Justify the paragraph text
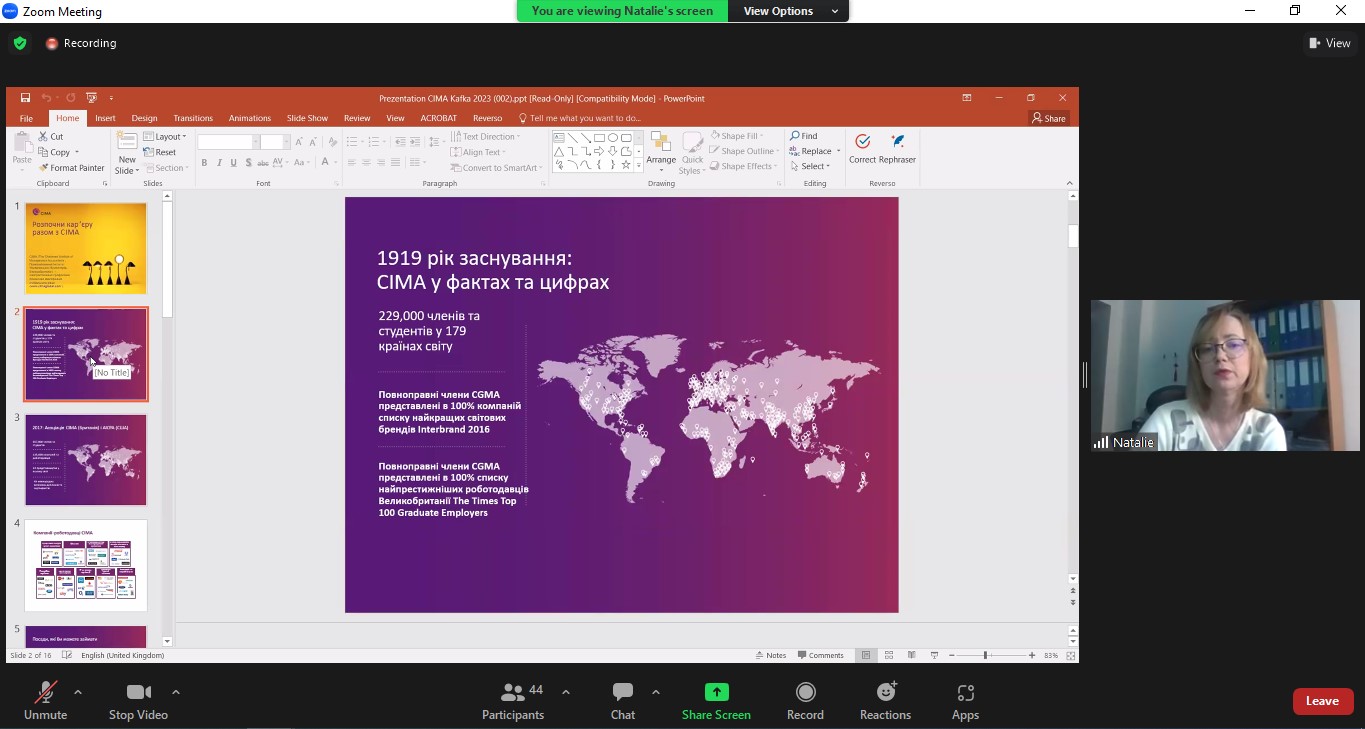The height and width of the screenshot is (729, 1365). 396,162
